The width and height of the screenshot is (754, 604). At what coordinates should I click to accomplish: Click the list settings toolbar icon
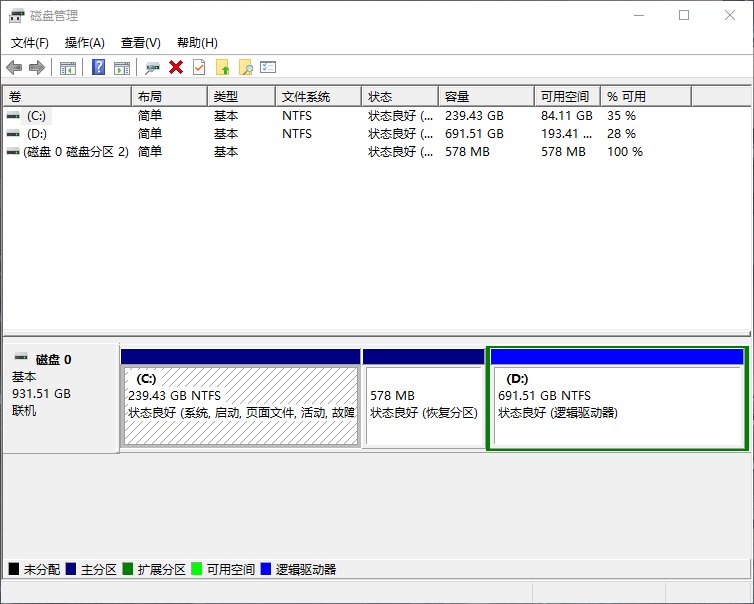click(x=268, y=67)
